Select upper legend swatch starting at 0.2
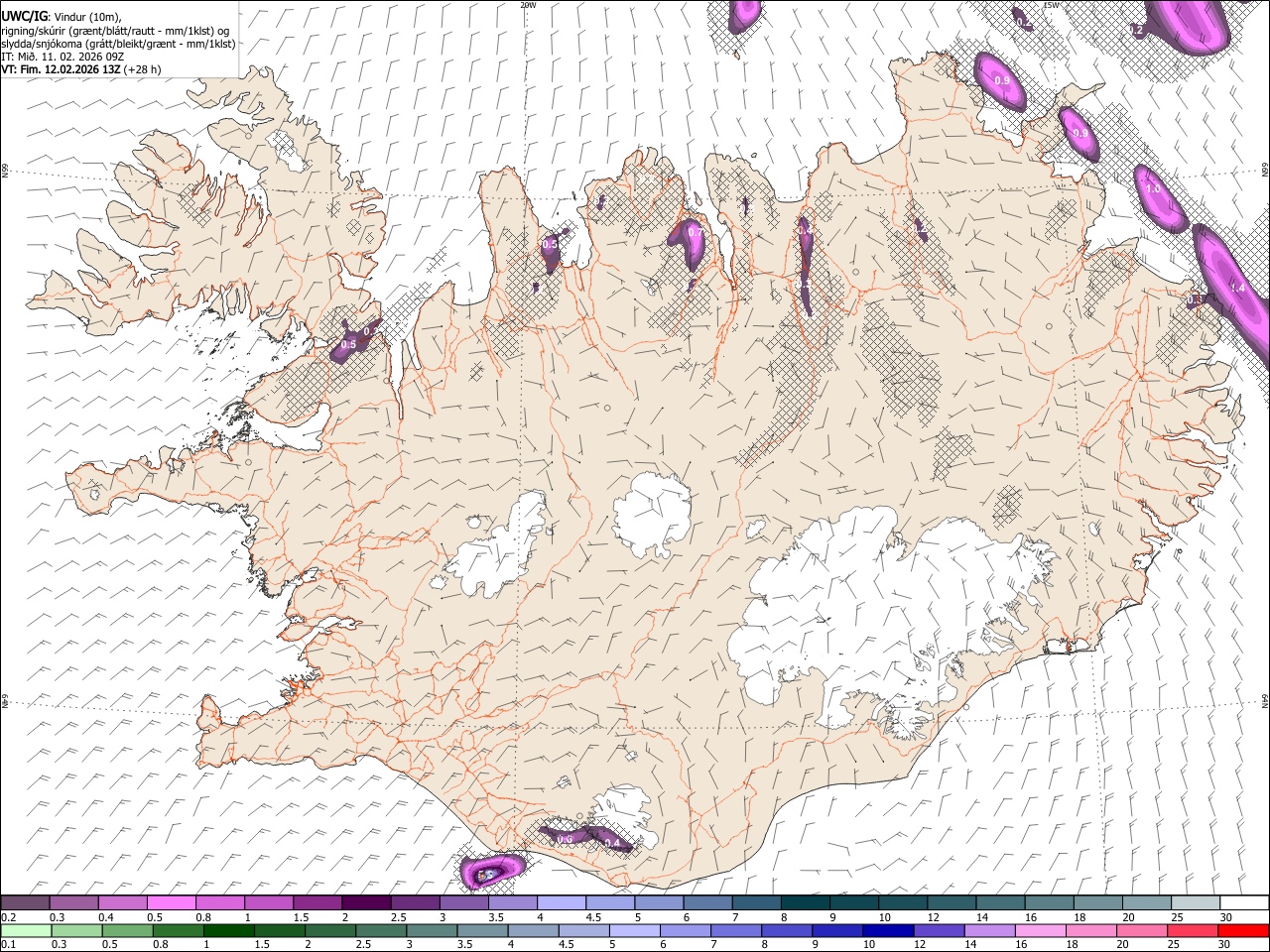1270x952 pixels. (25, 902)
